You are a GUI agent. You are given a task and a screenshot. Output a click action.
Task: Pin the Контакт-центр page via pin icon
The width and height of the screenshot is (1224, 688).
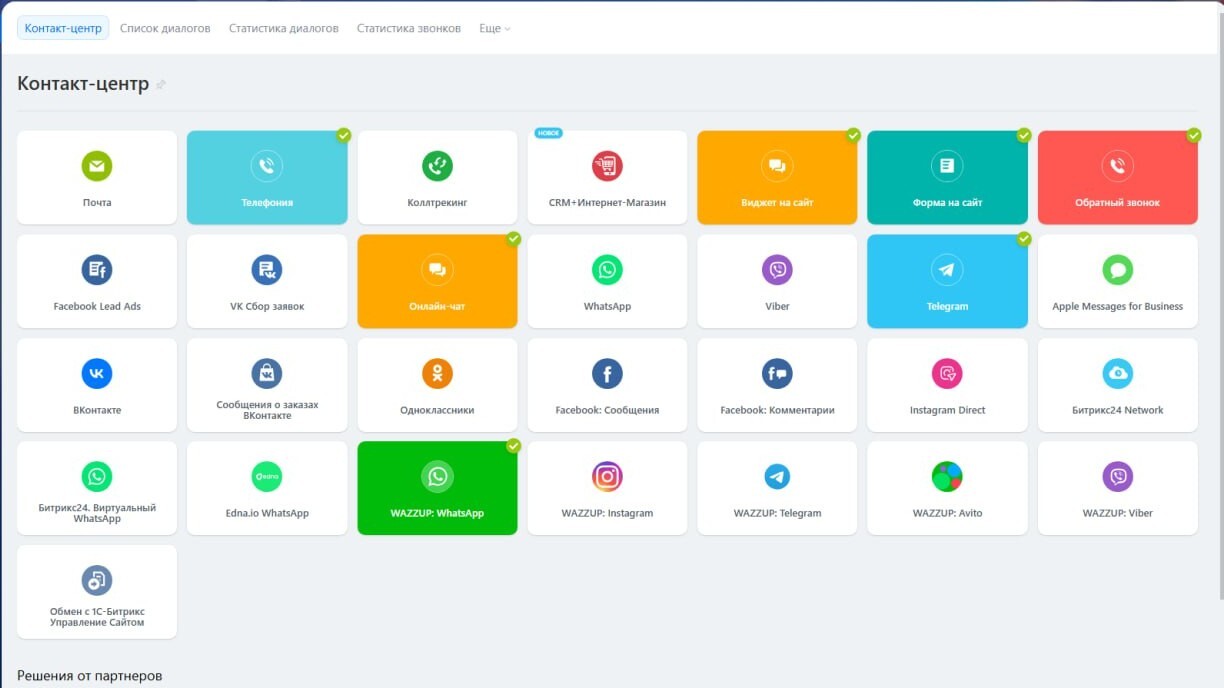(x=161, y=85)
